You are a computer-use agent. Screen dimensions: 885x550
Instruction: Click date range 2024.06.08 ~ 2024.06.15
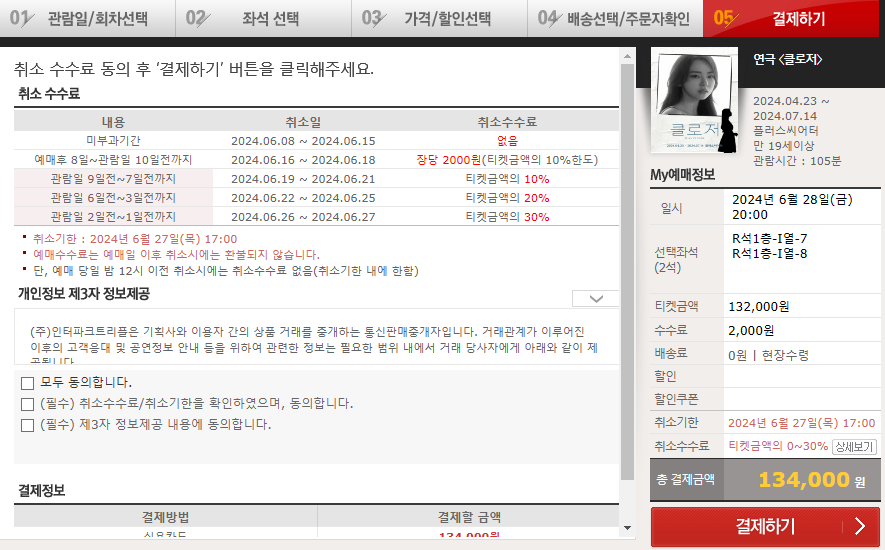pos(303,141)
